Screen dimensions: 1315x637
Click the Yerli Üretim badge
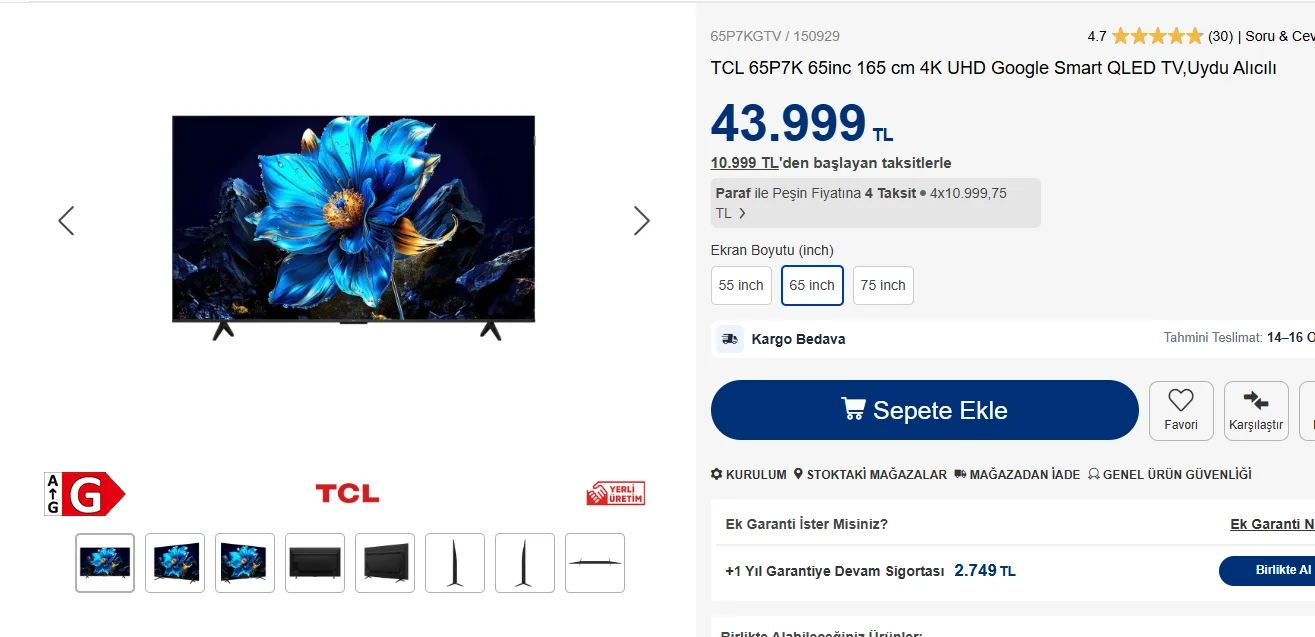[x=615, y=493]
